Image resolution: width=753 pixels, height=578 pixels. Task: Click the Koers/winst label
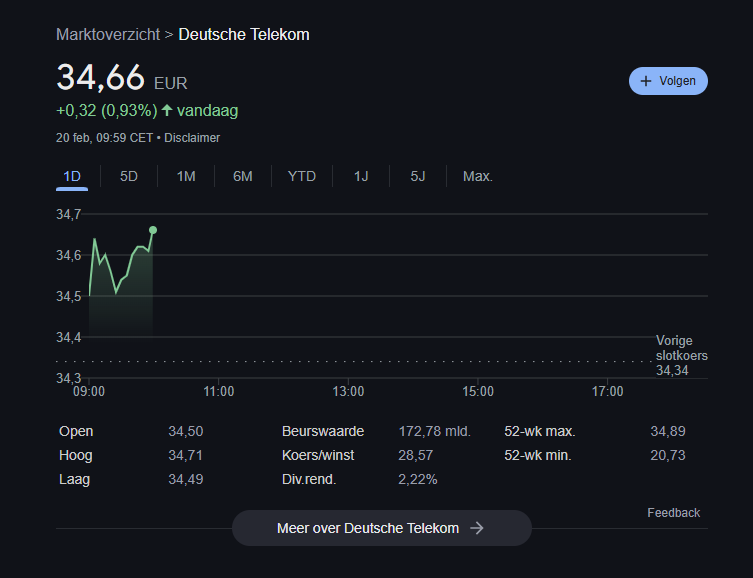tap(318, 456)
